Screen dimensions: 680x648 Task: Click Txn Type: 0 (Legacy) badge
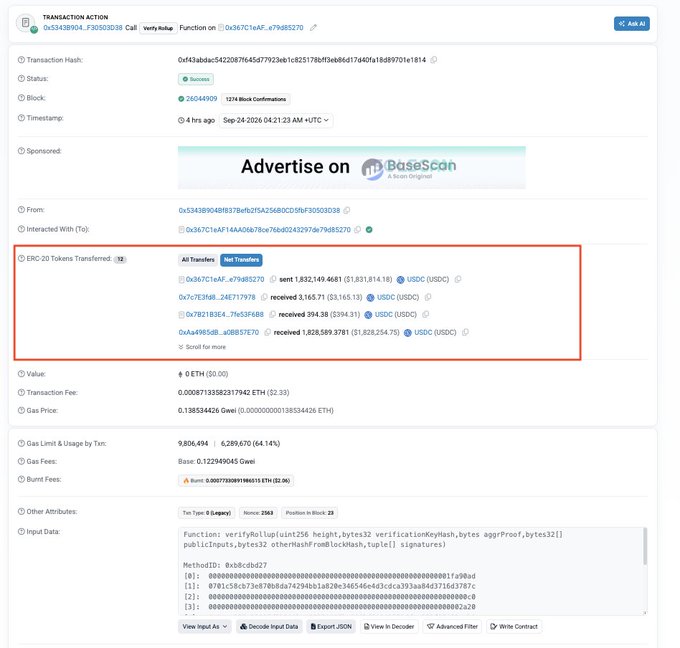(206, 513)
